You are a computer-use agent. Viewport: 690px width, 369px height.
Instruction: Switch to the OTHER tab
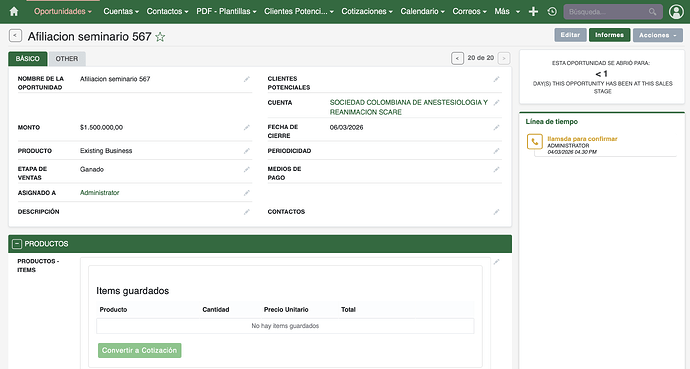point(67,58)
